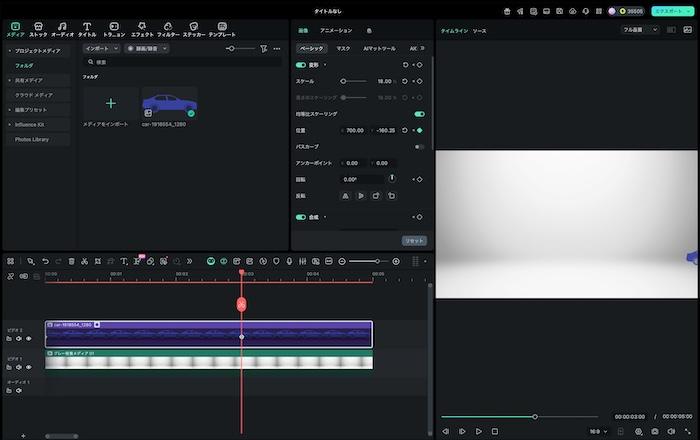Image resolution: width=700 pixels, height=440 pixels.
Task: Switch to the アニメーション (Animation) tab
Action: point(335,30)
